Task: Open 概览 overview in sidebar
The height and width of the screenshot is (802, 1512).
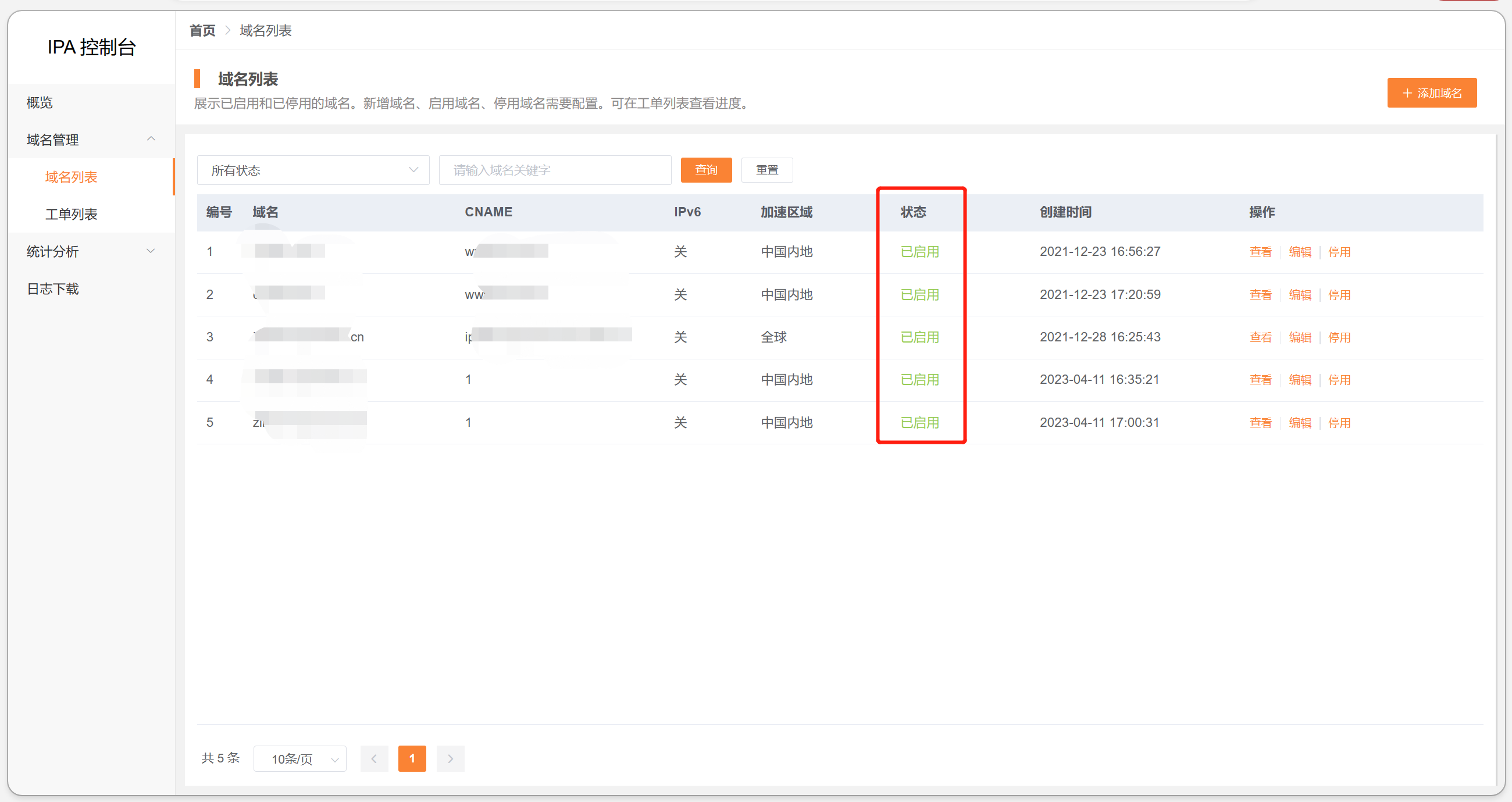Action: (40, 103)
